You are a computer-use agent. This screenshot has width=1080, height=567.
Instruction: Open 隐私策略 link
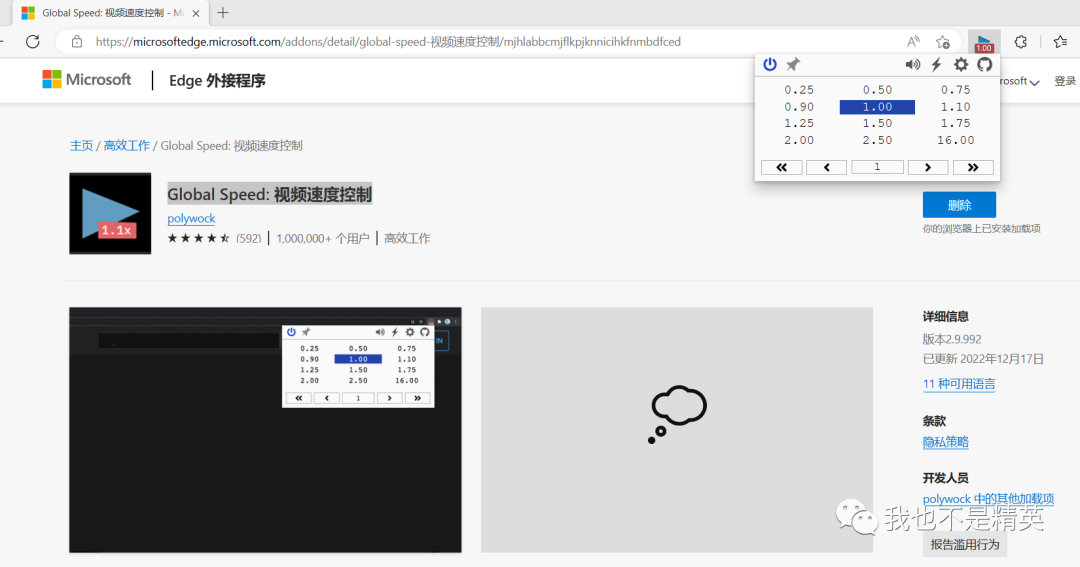[x=946, y=442]
